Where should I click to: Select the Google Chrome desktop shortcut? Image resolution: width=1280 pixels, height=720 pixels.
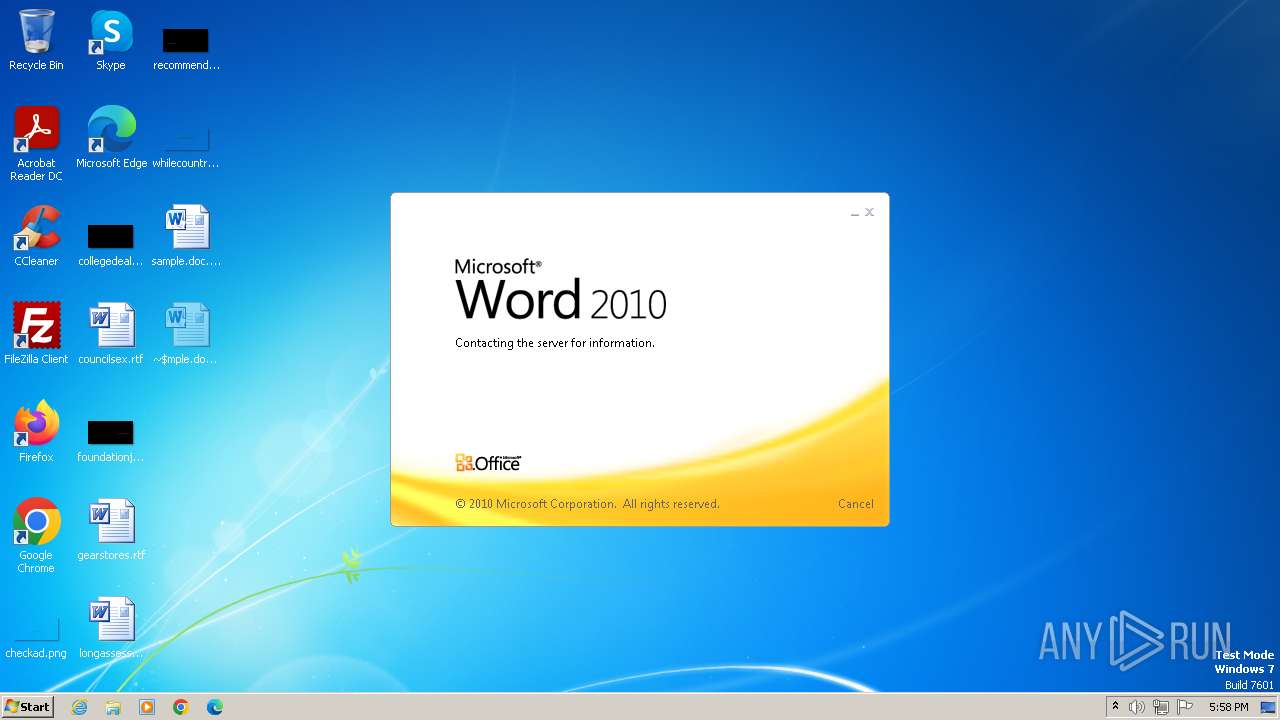coord(36,536)
